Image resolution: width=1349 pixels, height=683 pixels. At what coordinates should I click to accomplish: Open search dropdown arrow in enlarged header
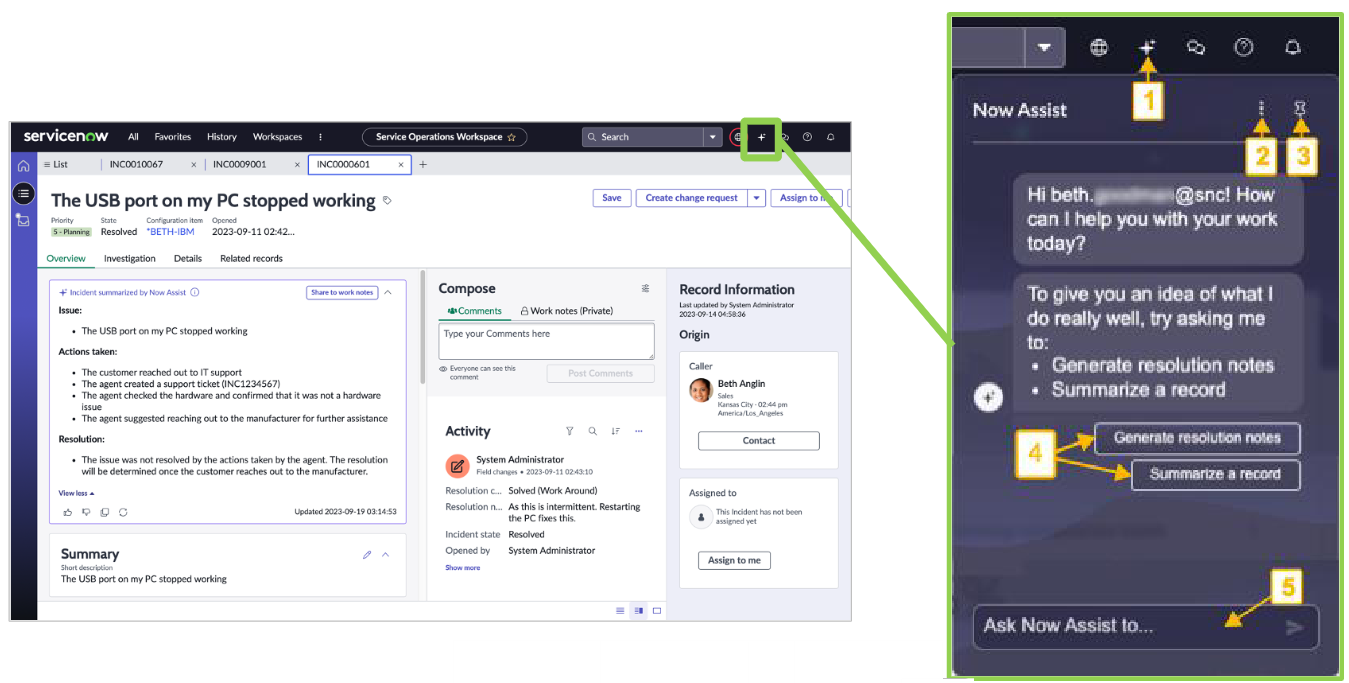1044,47
